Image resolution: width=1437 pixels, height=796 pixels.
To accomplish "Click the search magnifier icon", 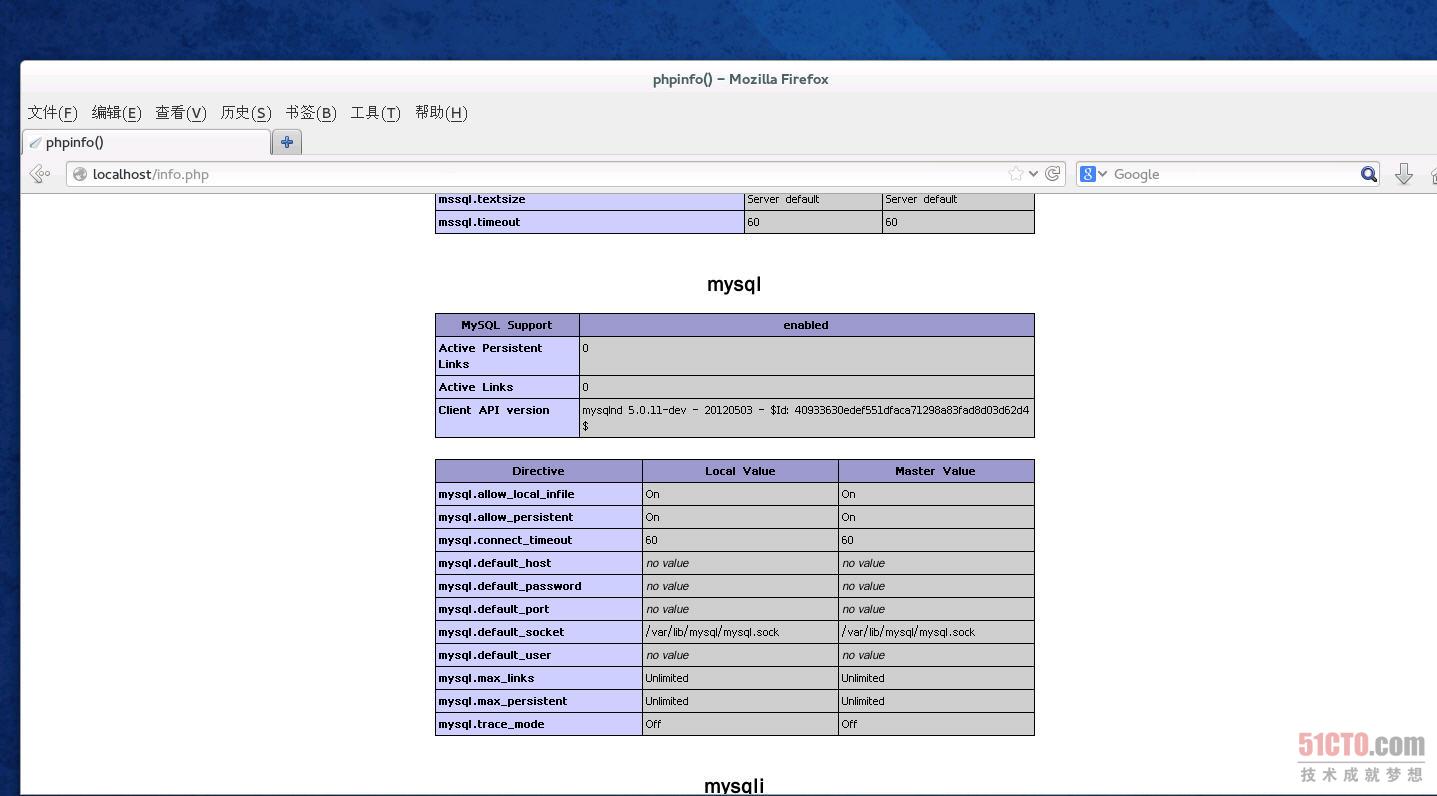I will [x=1369, y=174].
